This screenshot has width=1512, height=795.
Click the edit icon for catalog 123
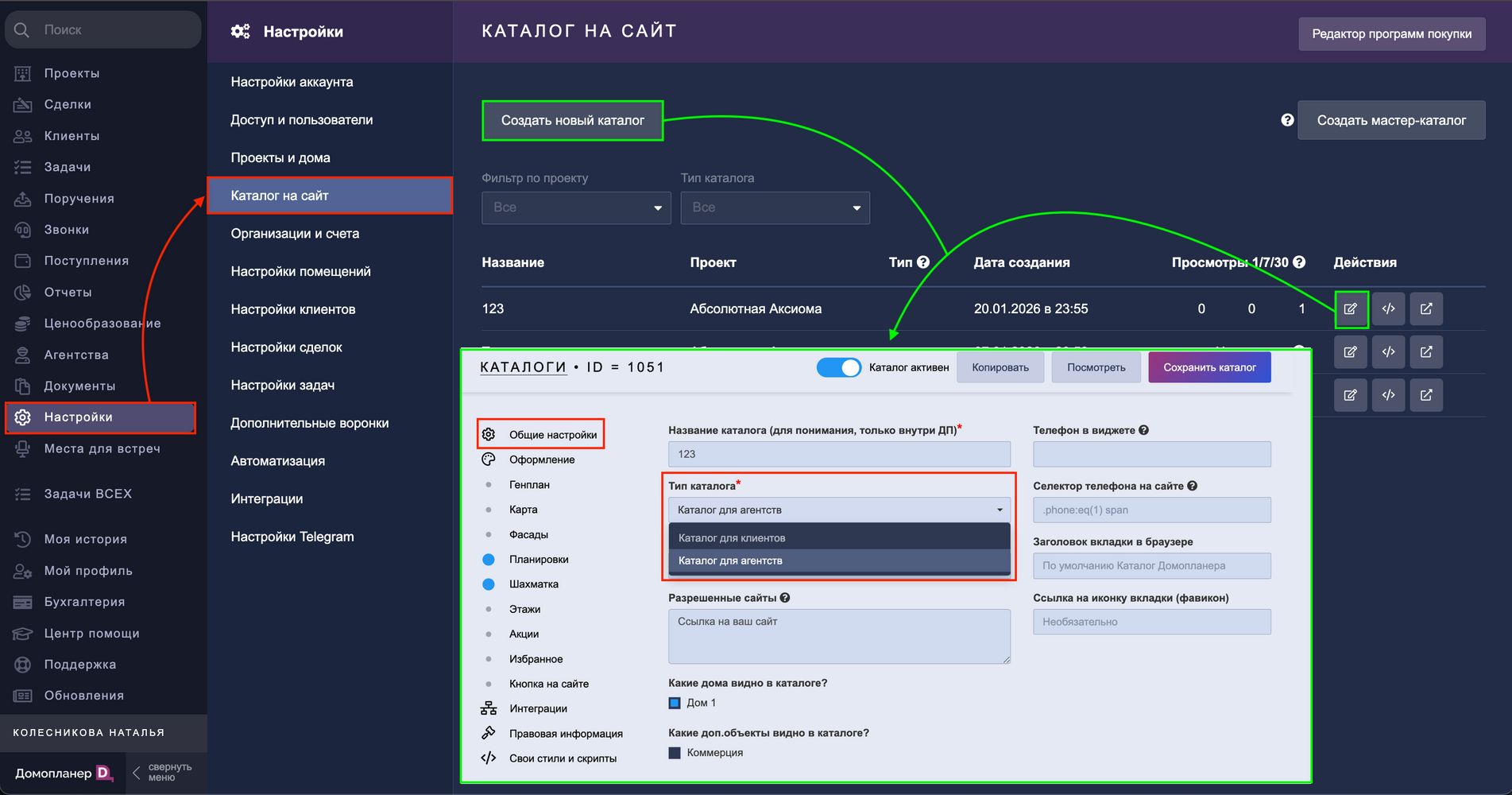(x=1350, y=309)
